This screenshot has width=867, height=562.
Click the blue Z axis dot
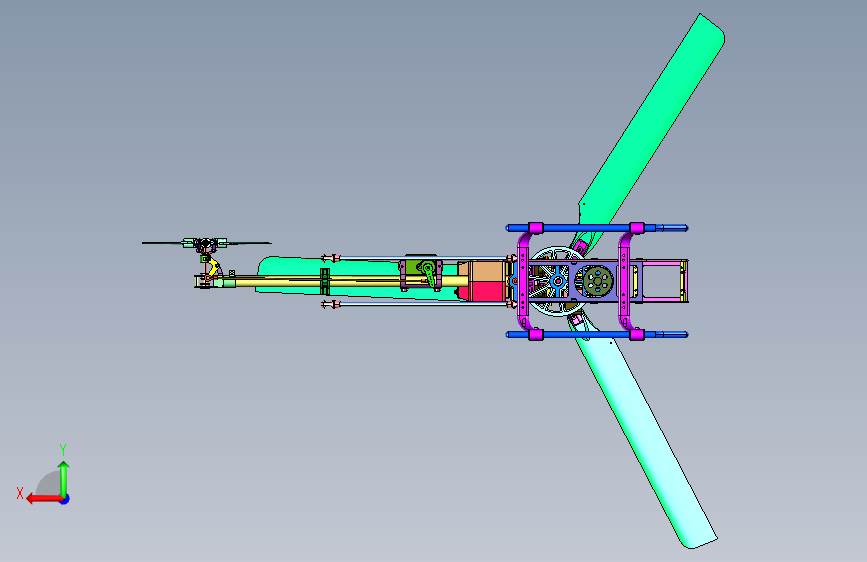65,499
